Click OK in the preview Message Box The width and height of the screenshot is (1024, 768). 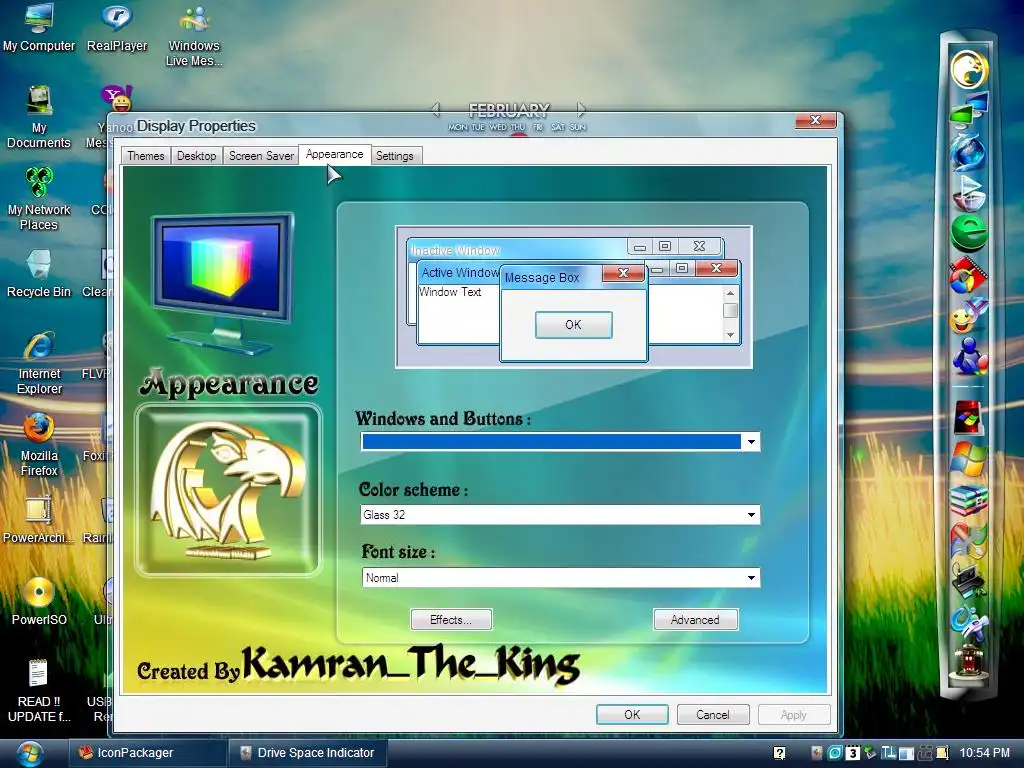(x=573, y=325)
